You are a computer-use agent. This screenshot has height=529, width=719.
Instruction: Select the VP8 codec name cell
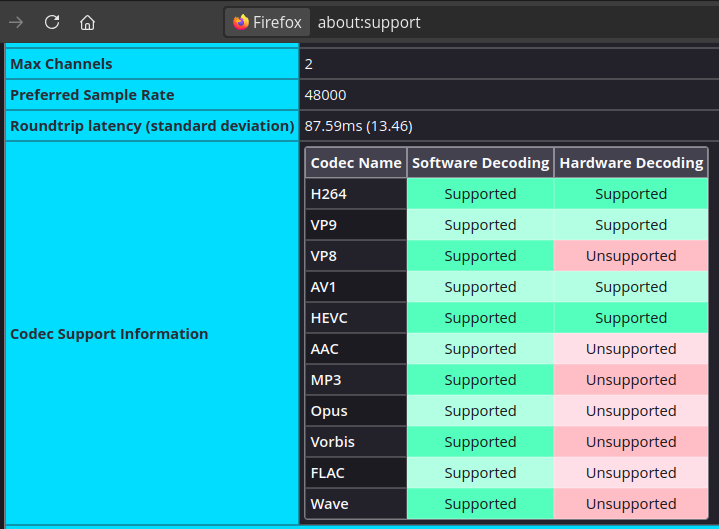point(356,256)
